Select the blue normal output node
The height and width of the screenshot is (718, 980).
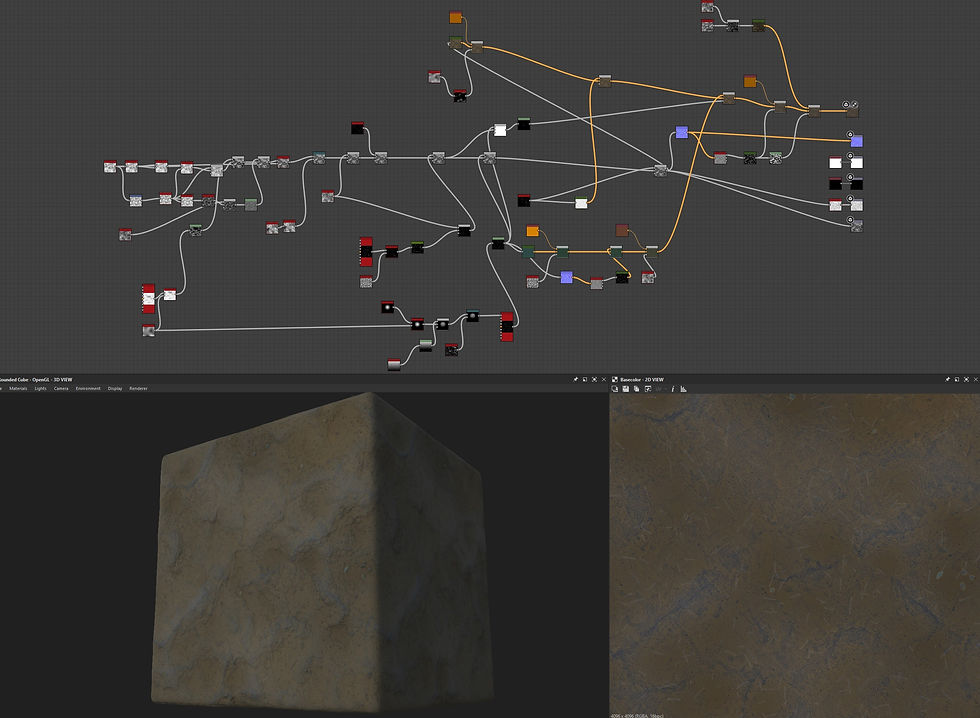(x=857, y=142)
